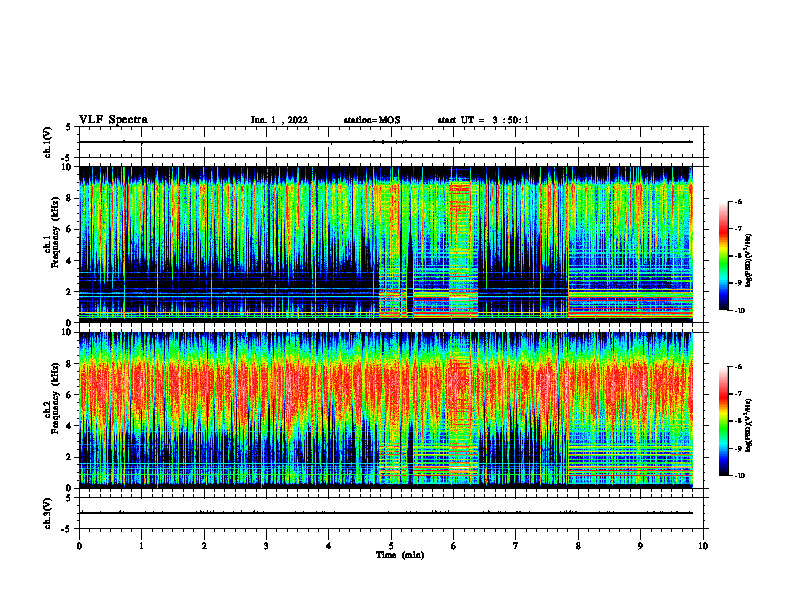The image size is (792, 612).
Task: Click the "station=MOS" header label
Action: [372, 120]
